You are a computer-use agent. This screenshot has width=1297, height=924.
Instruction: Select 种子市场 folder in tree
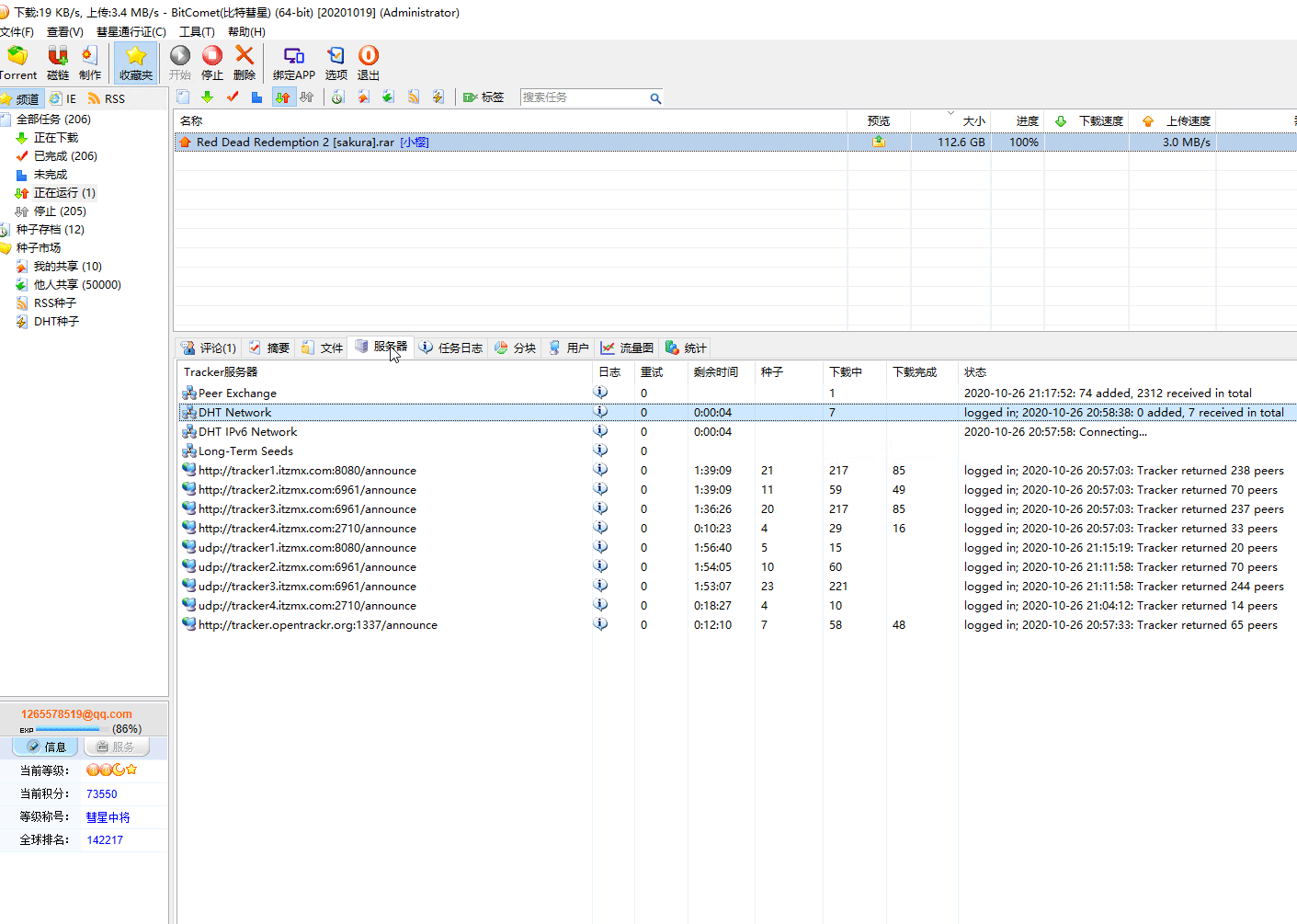click(38, 248)
